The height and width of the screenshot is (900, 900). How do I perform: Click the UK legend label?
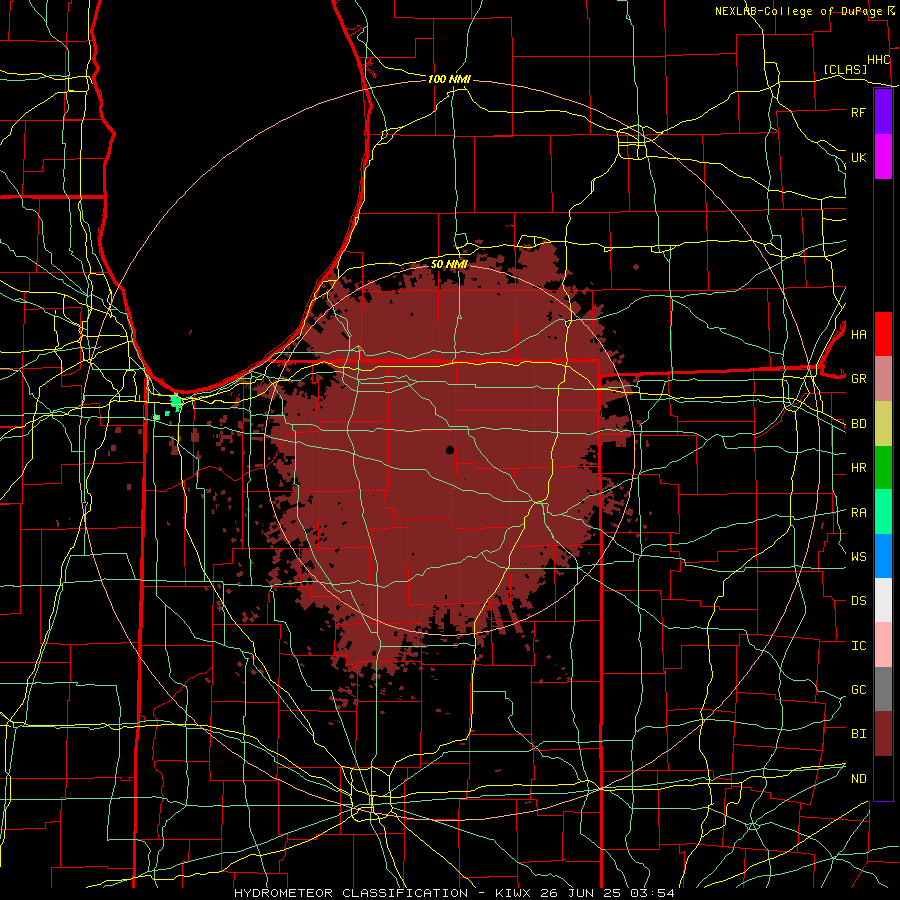pyautogui.click(x=859, y=157)
